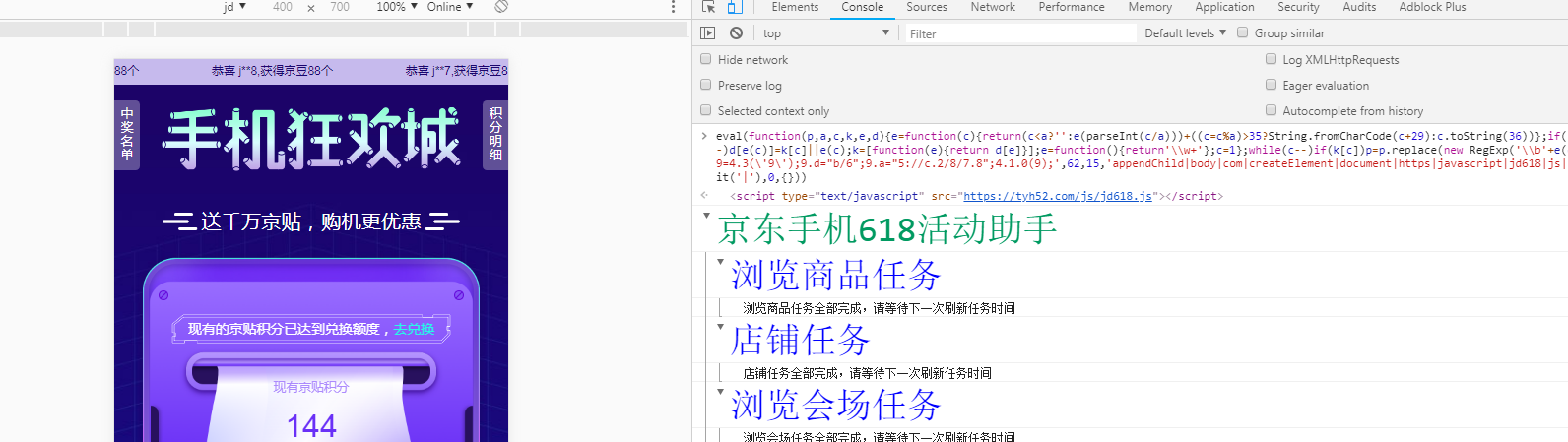Open the Audits tab

point(1359,7)
